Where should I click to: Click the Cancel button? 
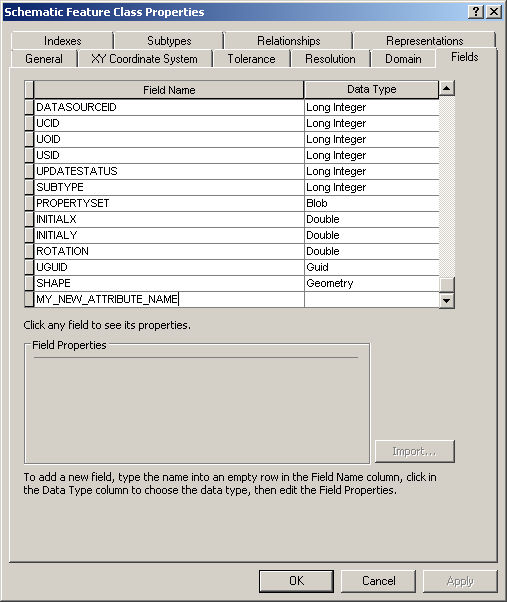378,581
